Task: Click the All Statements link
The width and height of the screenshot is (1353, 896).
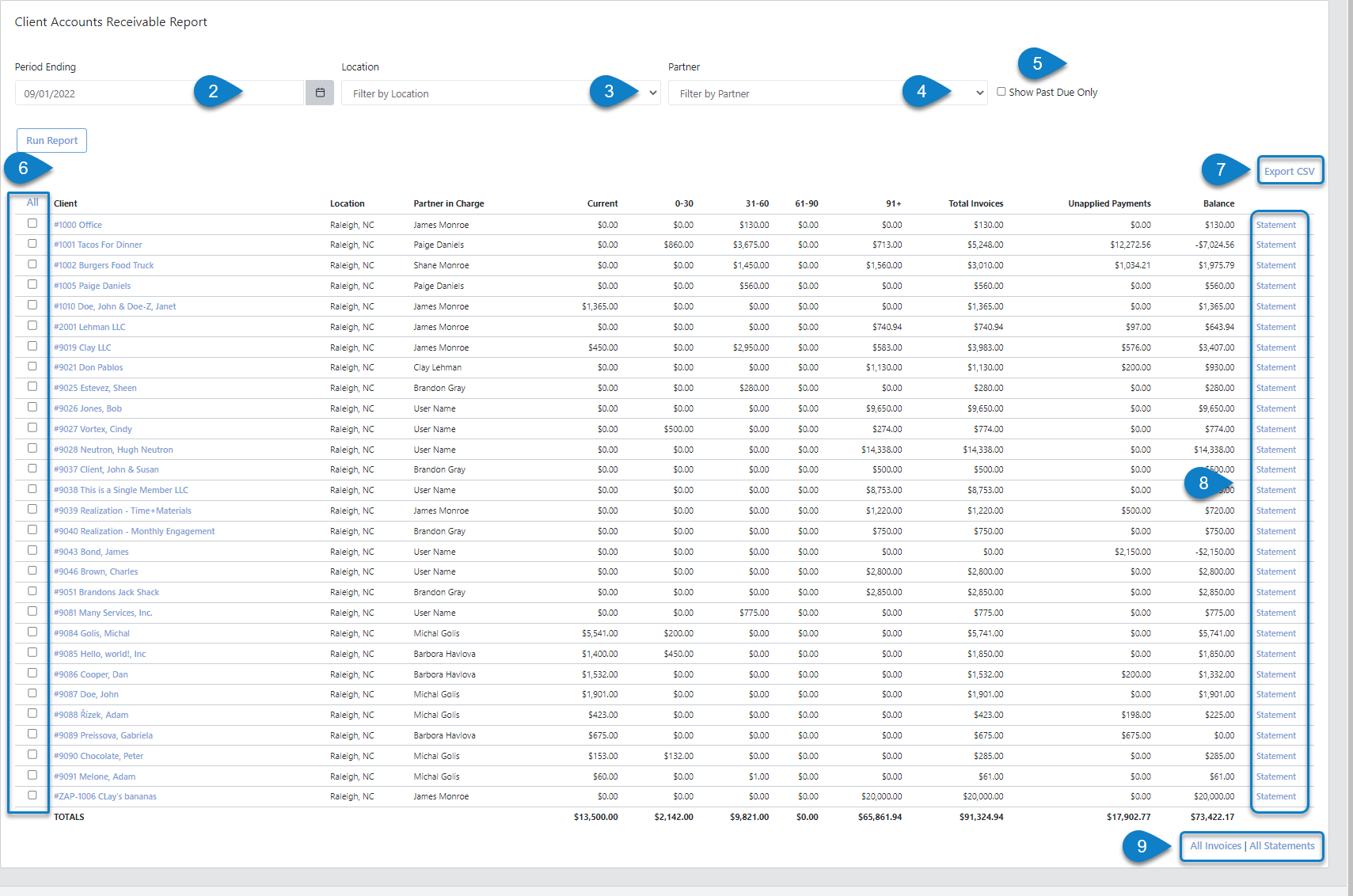Action: pyautogui.click(x=1282, y=845)
